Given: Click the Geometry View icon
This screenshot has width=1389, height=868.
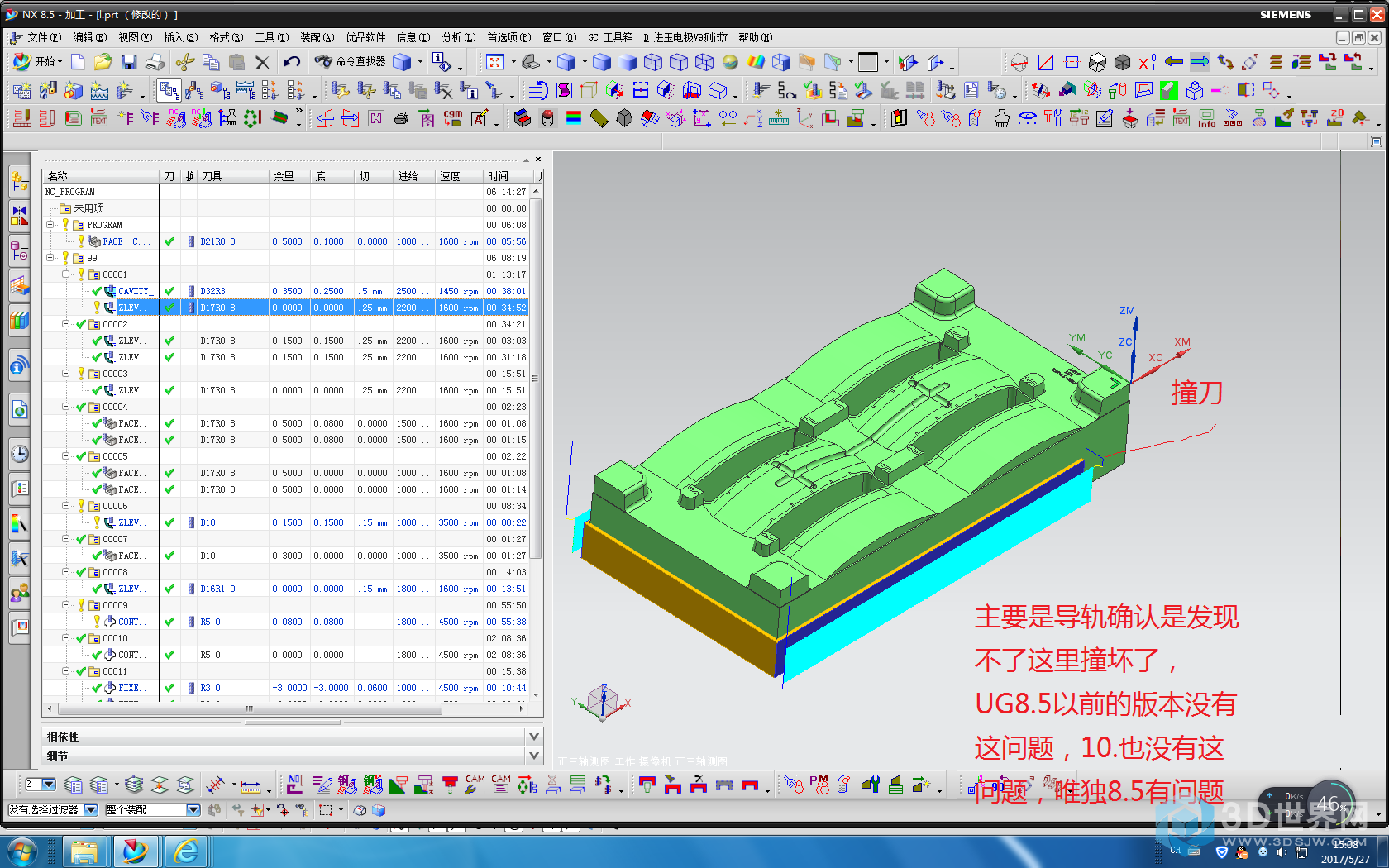Looking at the screenshot, I should [x=220, y=90].
